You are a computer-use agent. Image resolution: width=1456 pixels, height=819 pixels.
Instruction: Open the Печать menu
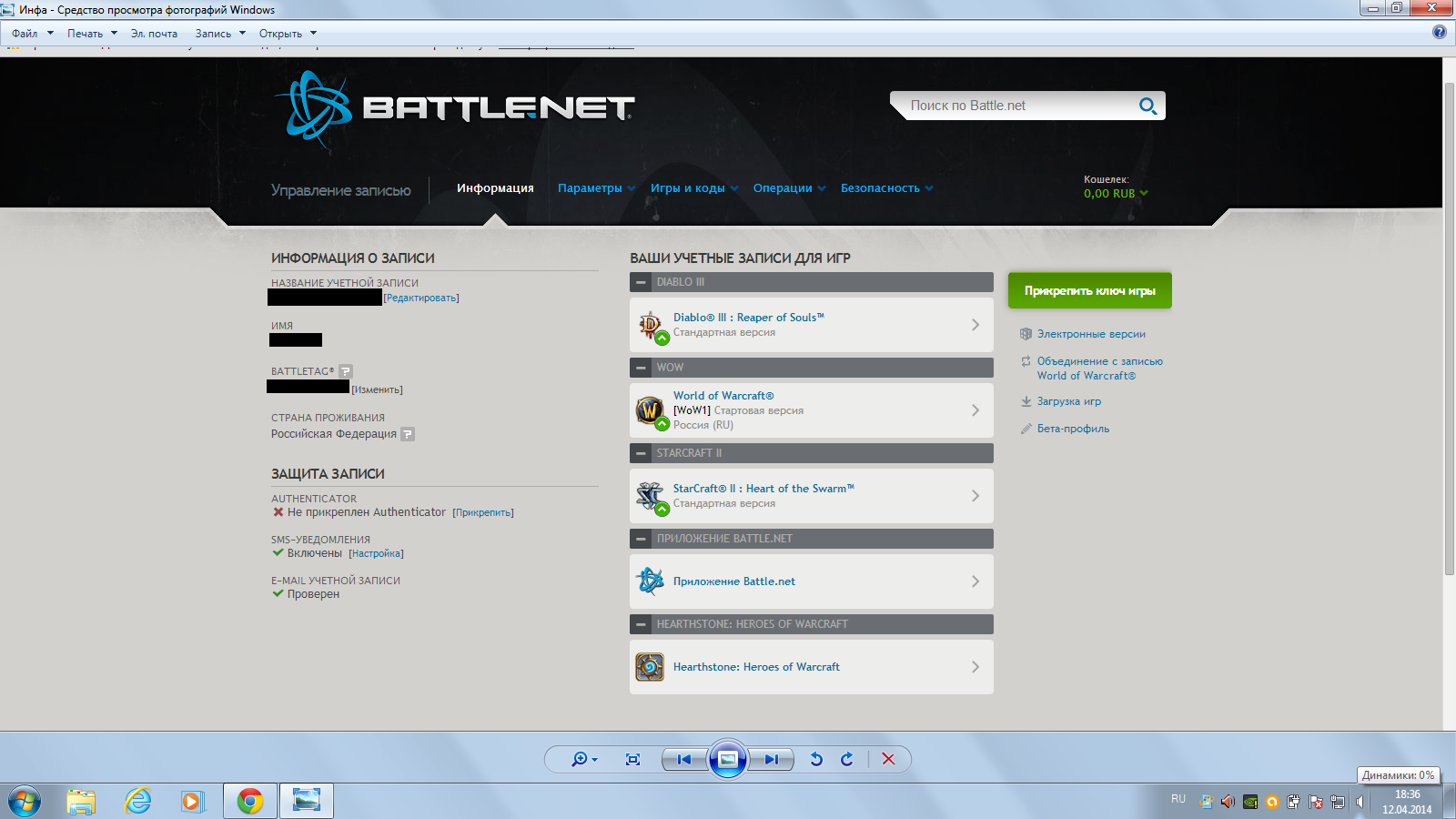point(92,34)
